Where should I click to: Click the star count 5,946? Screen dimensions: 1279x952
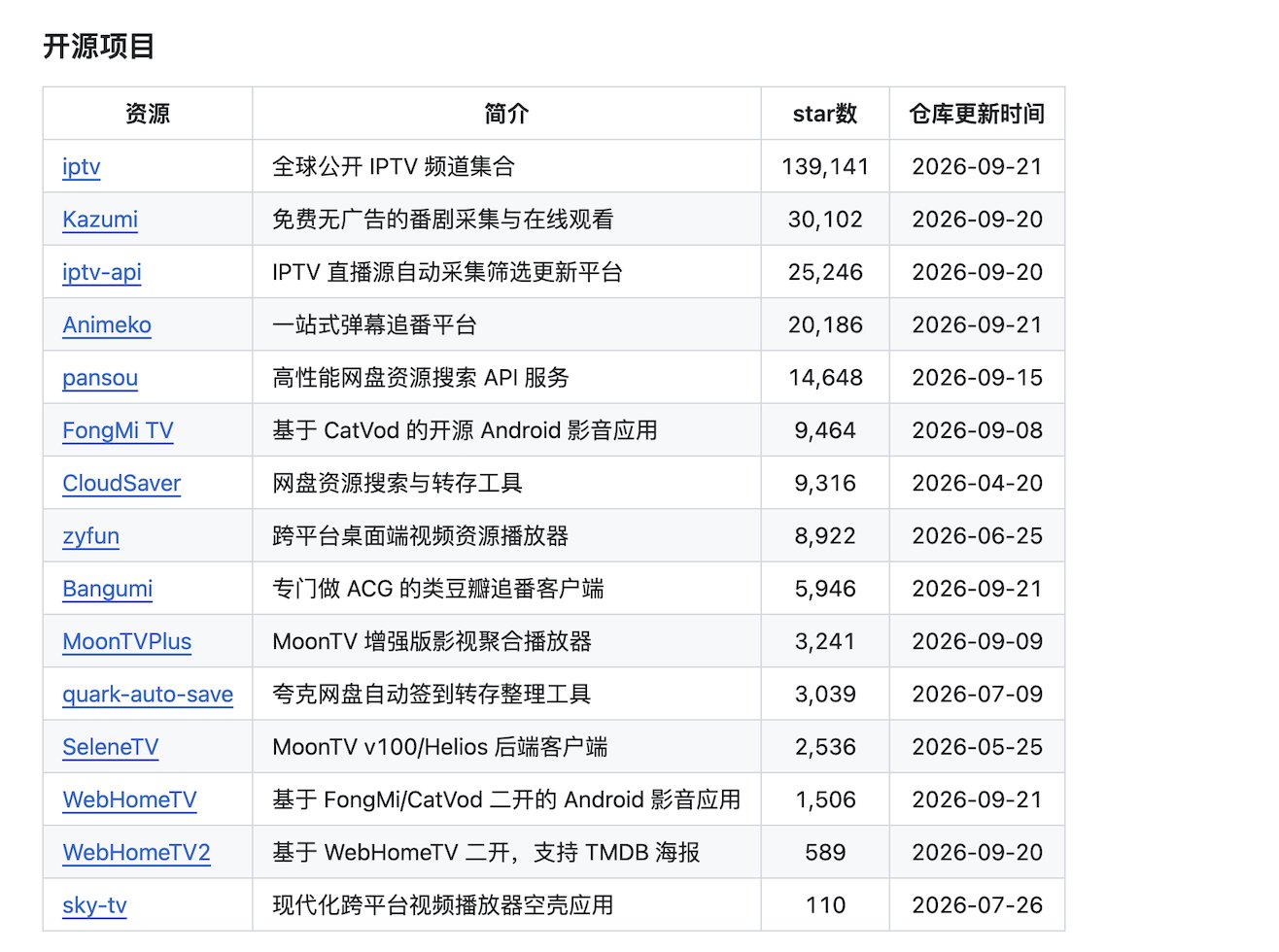tap(825, 589)
